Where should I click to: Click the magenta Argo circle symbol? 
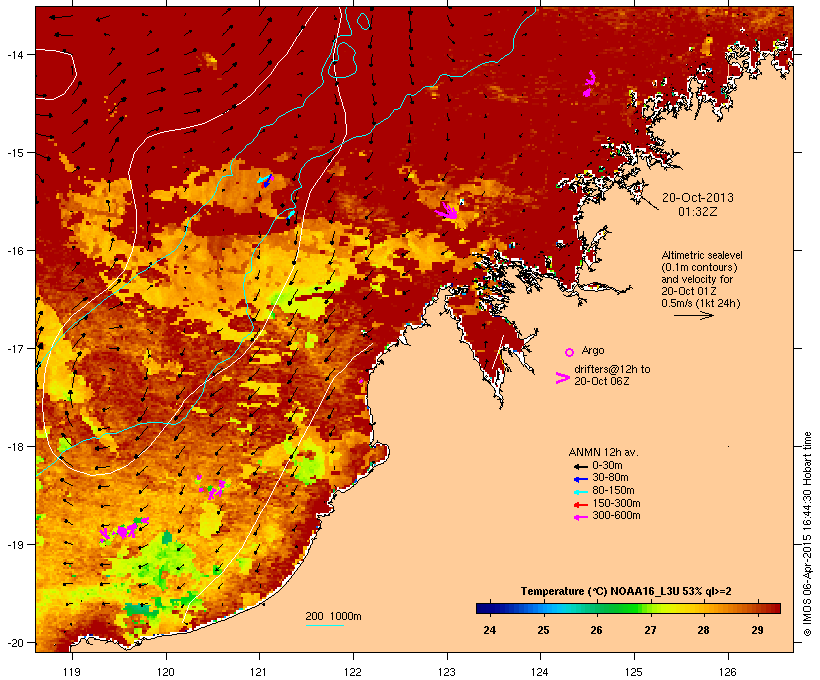[x=570, y=352]
